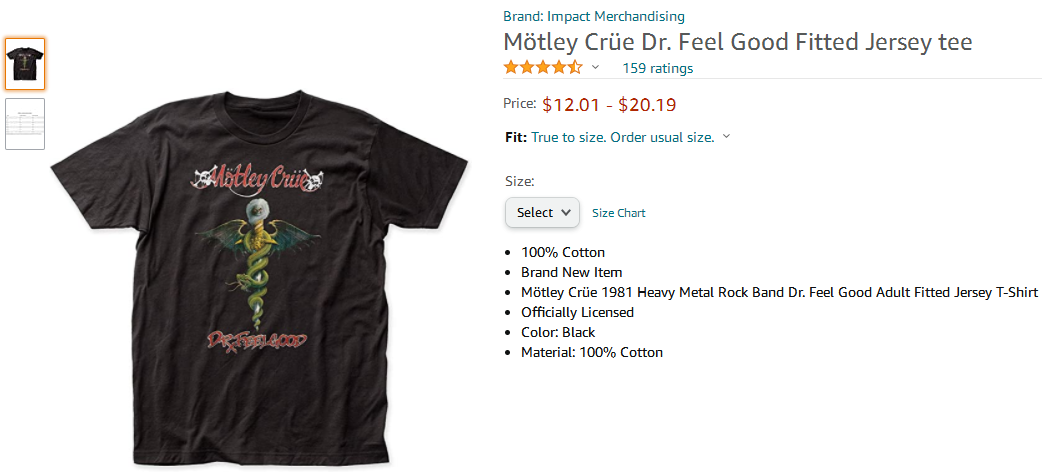Open the Size Chart link

[x=619, y=213]
